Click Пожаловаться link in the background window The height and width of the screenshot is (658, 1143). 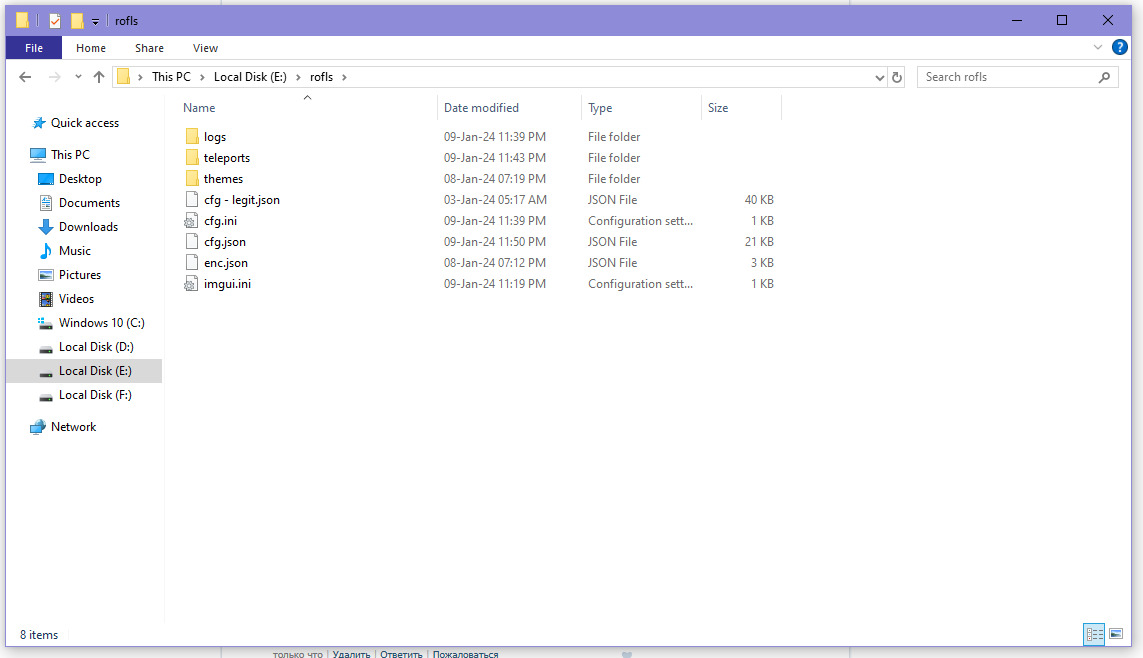pos(465,654)
